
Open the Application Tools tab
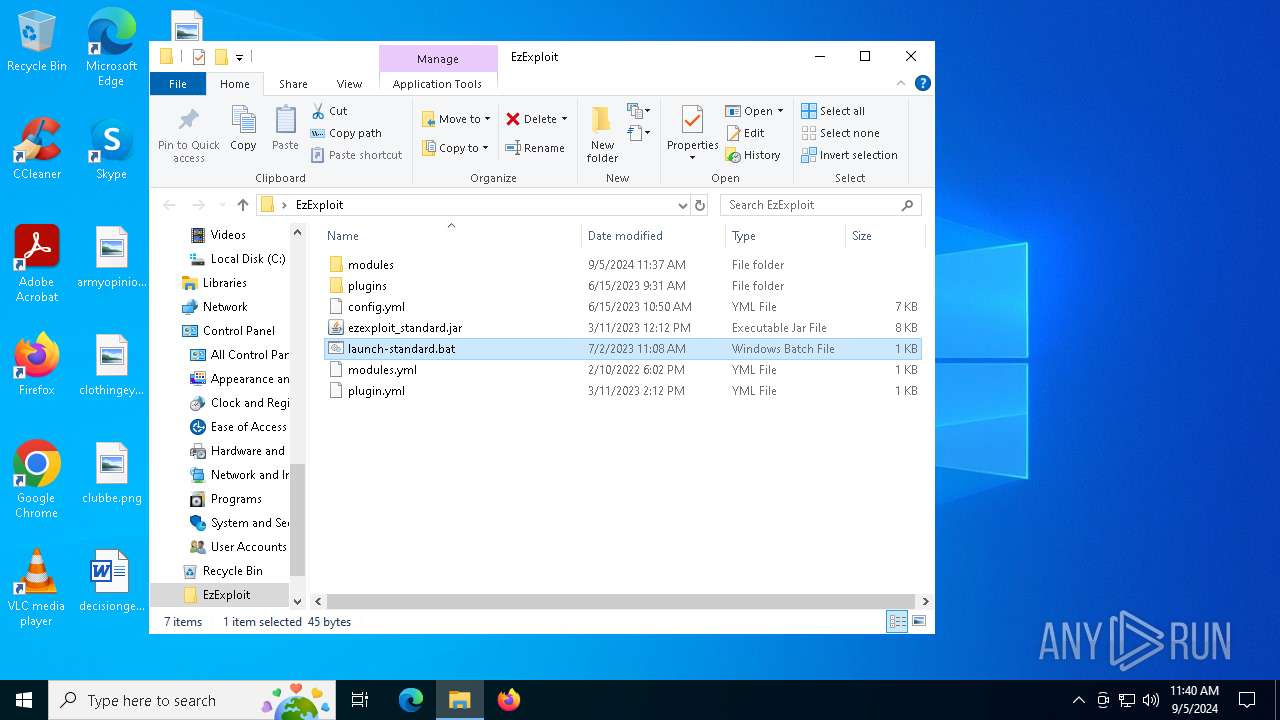pyautogui.click(x=437, y=84)
